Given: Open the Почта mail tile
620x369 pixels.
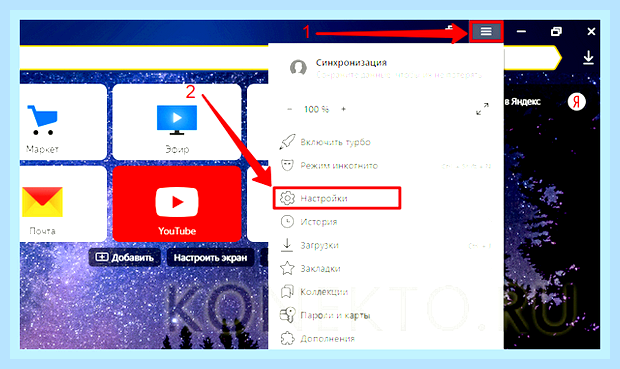Looking at the screenshot, I should click(x=63, y=204).
